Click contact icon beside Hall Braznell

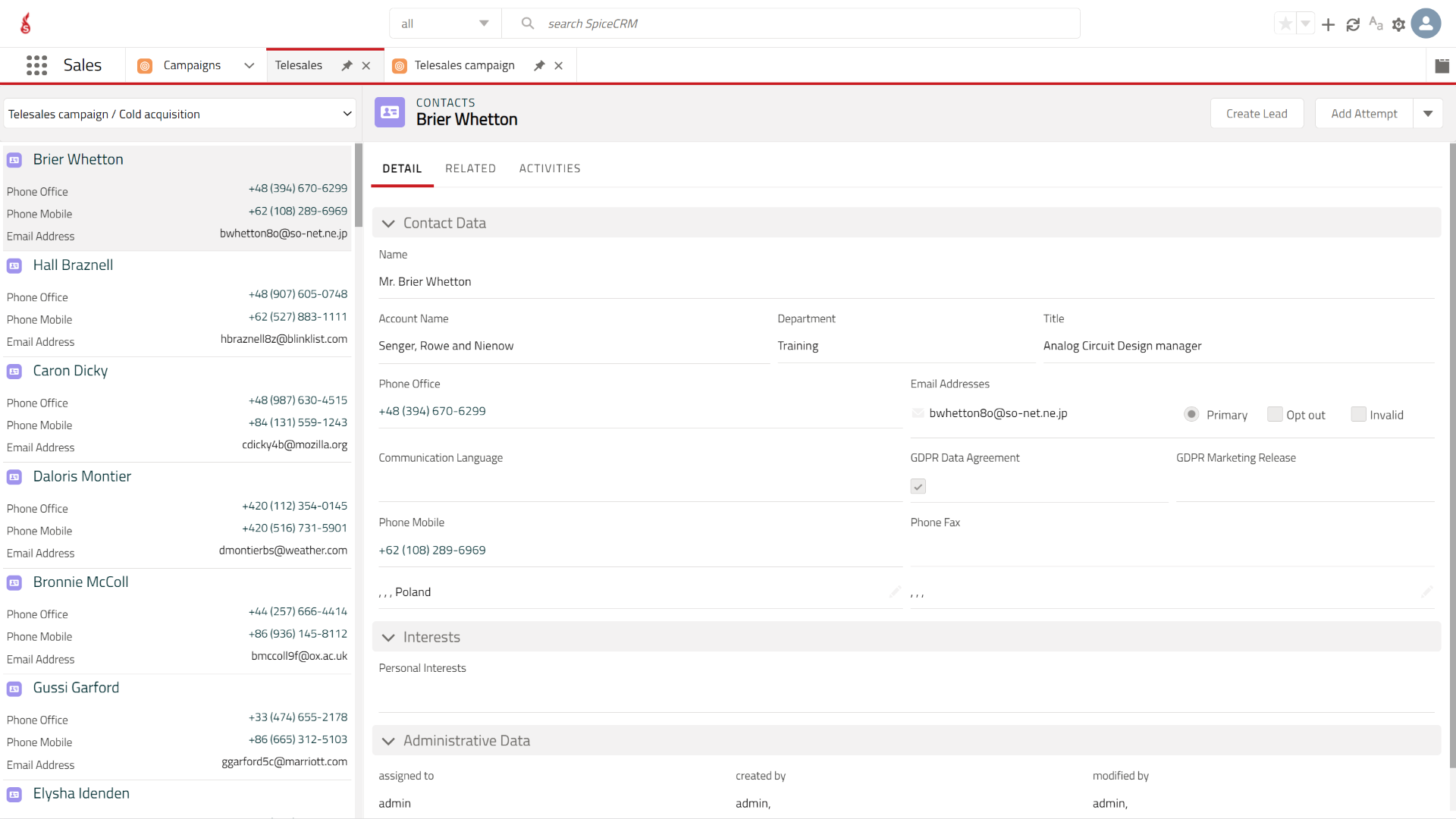click(x=14, y=265)
